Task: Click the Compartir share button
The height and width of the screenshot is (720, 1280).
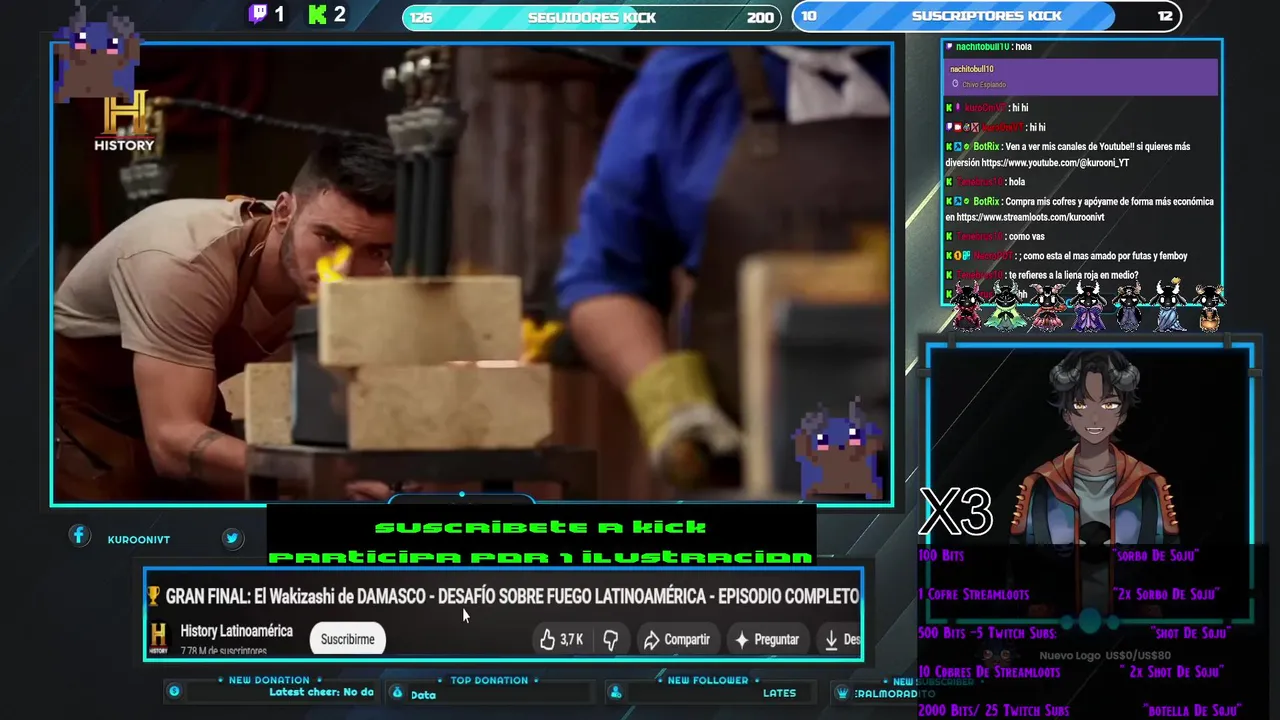Action: point(677,639)
